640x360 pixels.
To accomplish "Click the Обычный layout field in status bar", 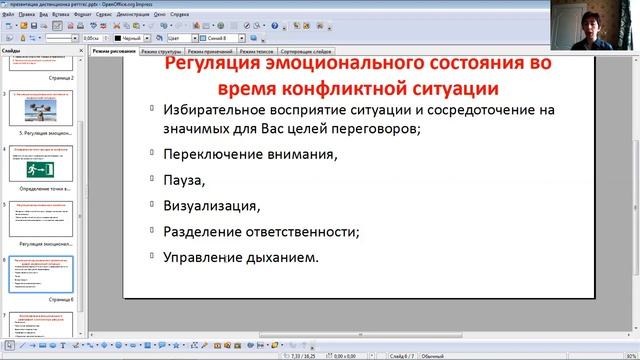I will (433, 356).
